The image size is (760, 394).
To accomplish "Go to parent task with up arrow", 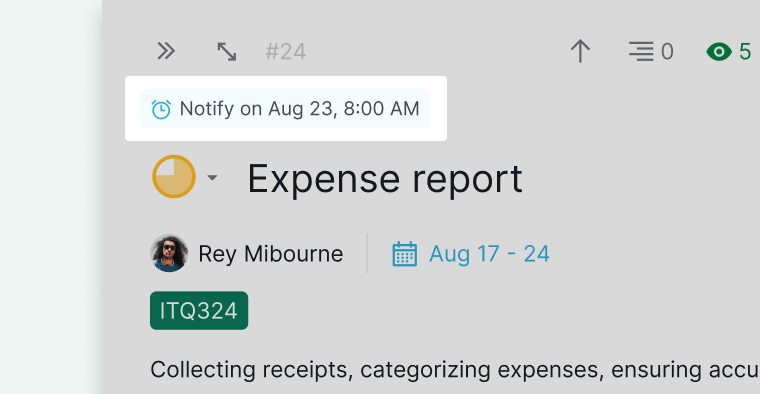I will pyautogui.click(x=580, y=51).
